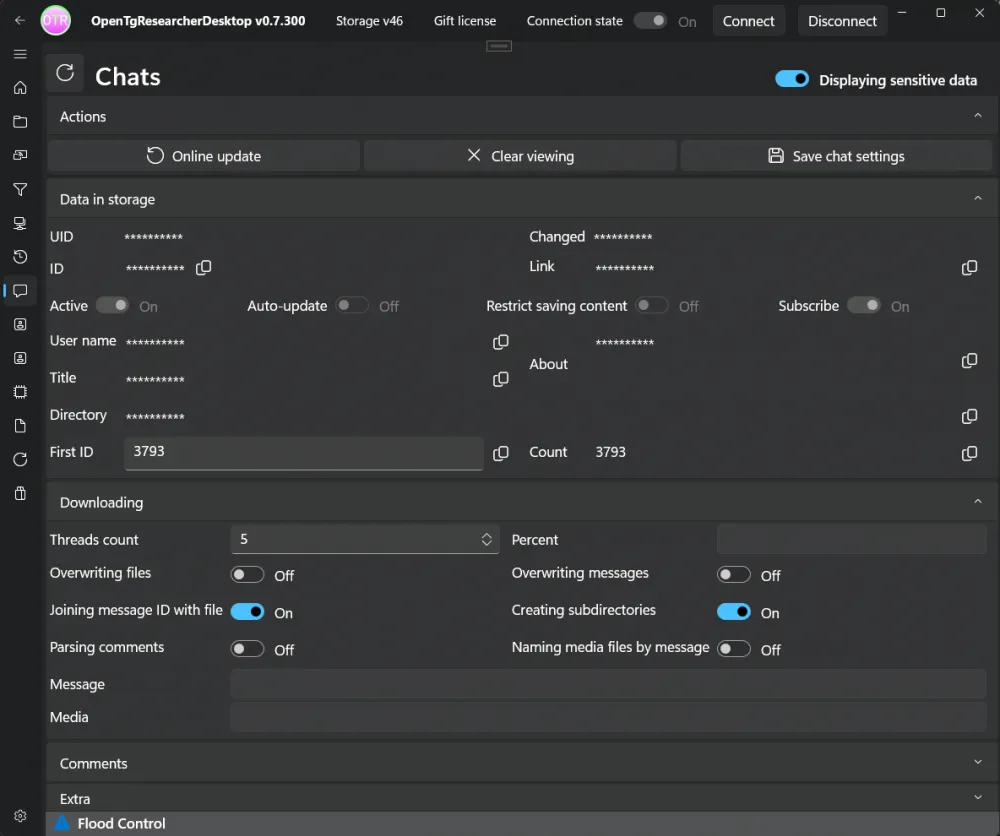Click the copy icon beside the Count value
1000x836 pixels.
(969, 453)
